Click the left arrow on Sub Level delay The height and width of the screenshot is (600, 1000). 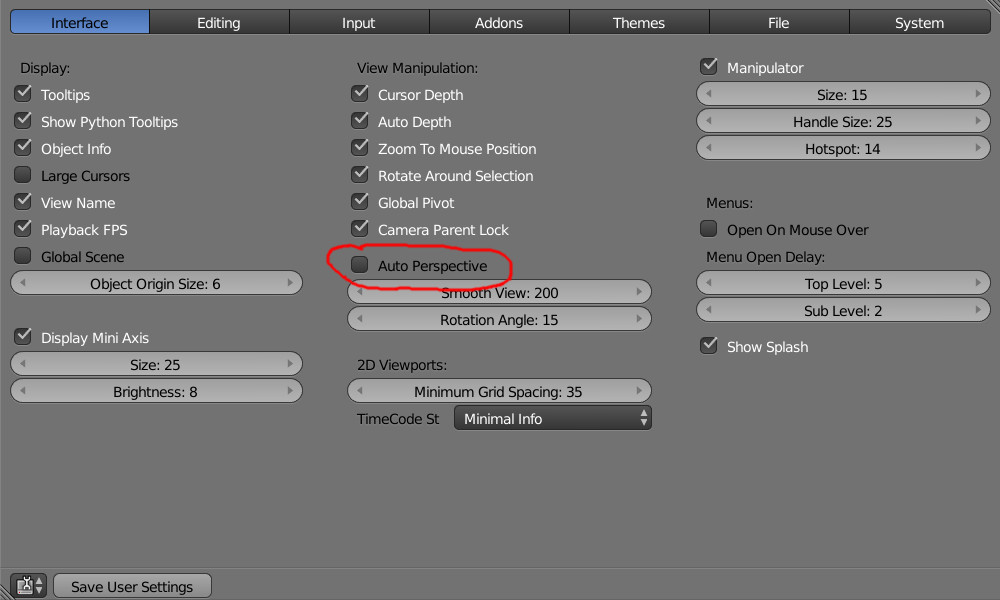pos(709,311)
